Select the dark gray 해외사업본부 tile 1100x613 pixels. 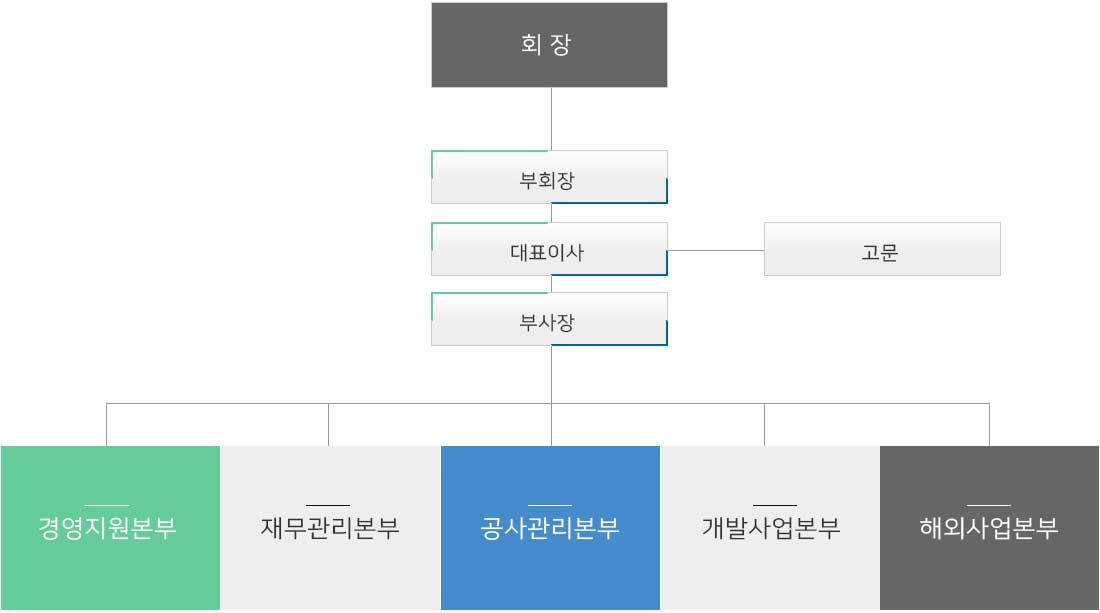[990, 528]
